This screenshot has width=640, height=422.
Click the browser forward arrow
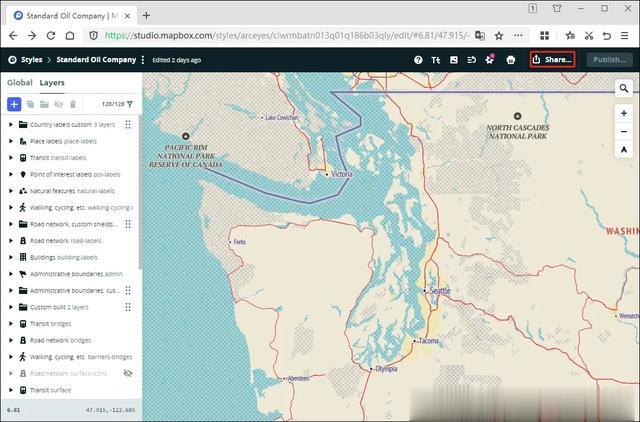32,36
